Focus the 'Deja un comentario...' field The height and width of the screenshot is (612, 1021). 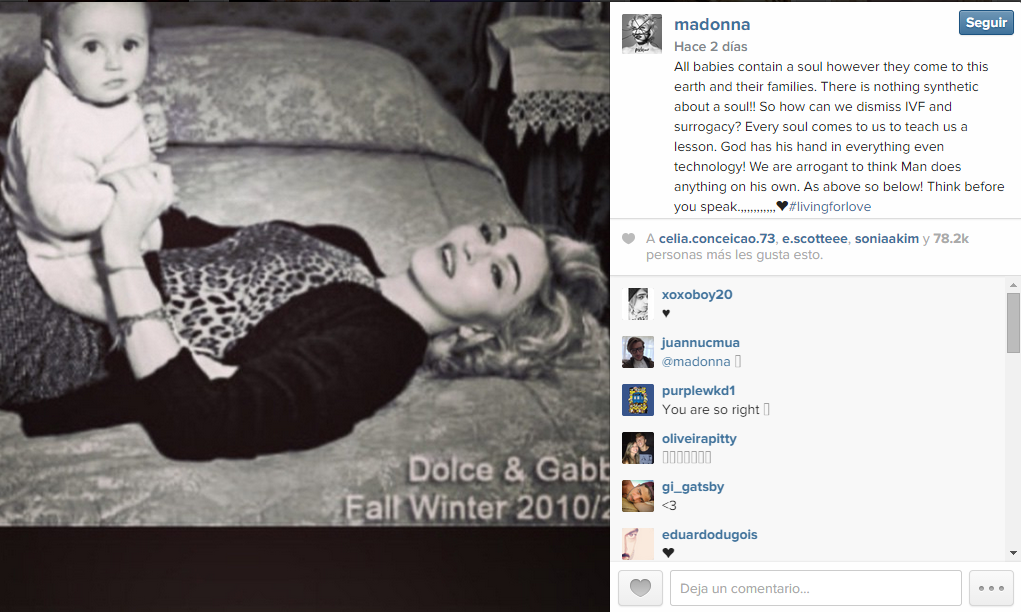pos(815,588)
